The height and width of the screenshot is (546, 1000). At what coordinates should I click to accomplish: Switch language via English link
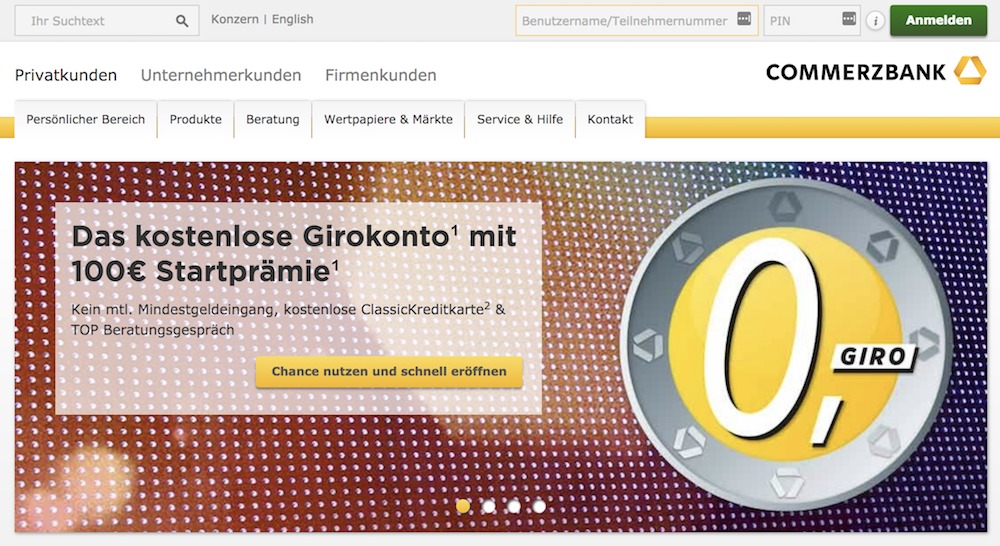[x=293, y=19]
